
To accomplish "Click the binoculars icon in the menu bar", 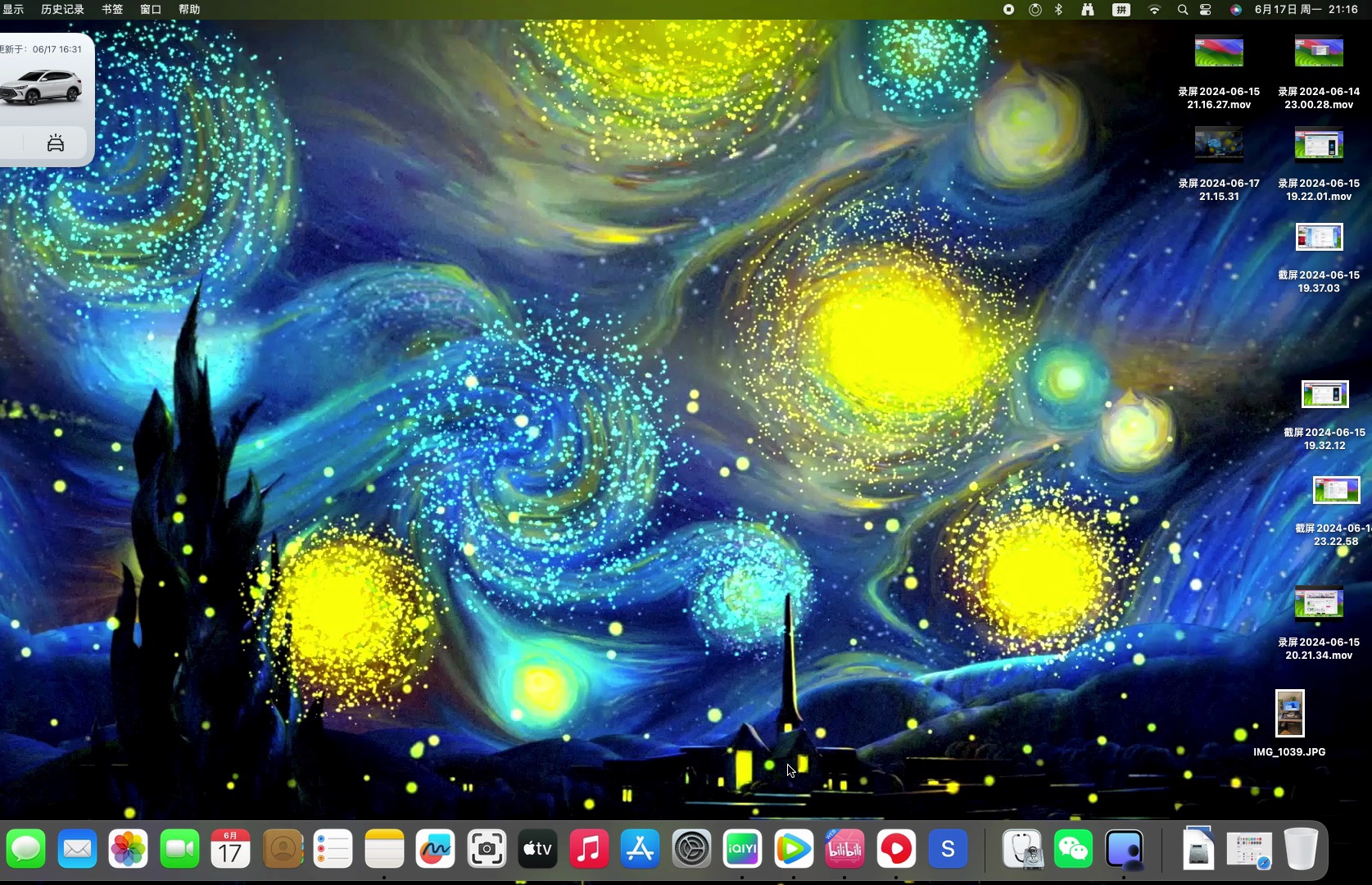I will pyautogui.click(x=1088, y=9).
